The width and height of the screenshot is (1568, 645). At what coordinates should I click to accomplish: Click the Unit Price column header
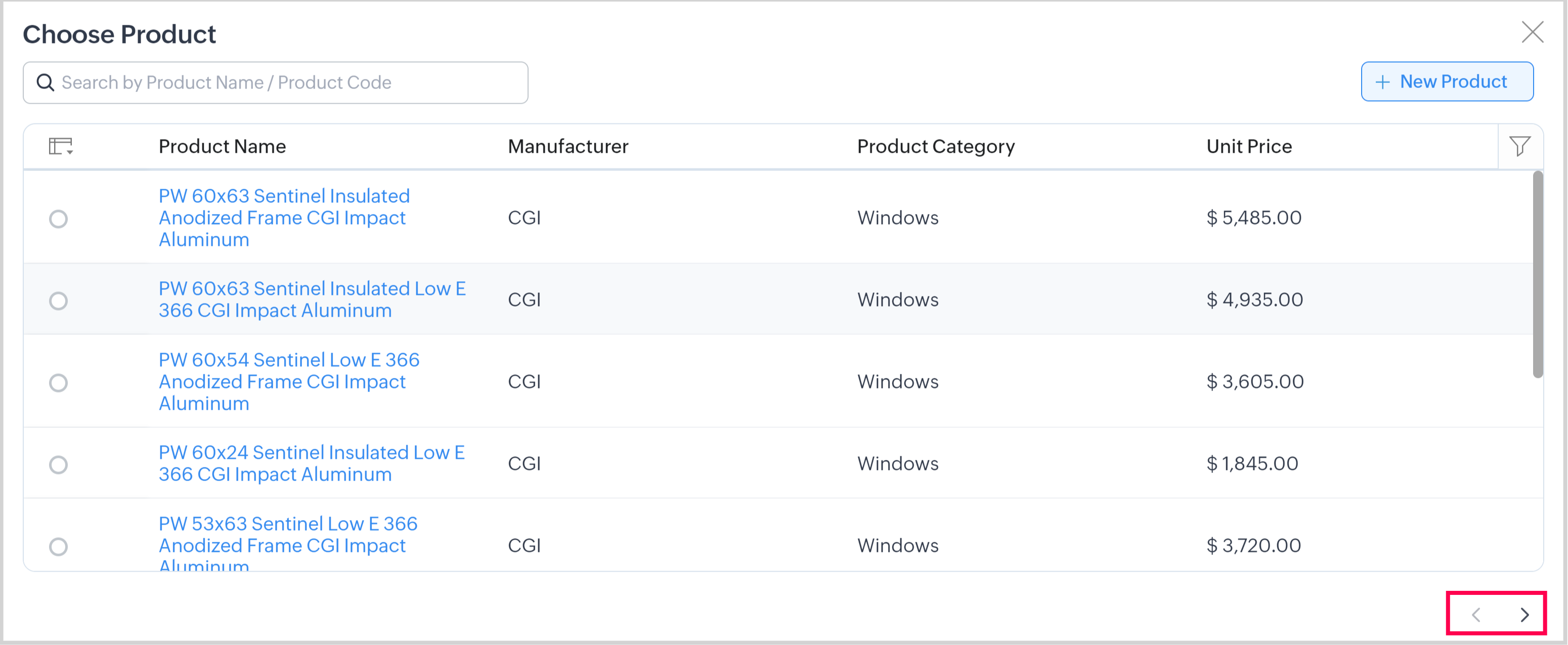click(1248, 146)
